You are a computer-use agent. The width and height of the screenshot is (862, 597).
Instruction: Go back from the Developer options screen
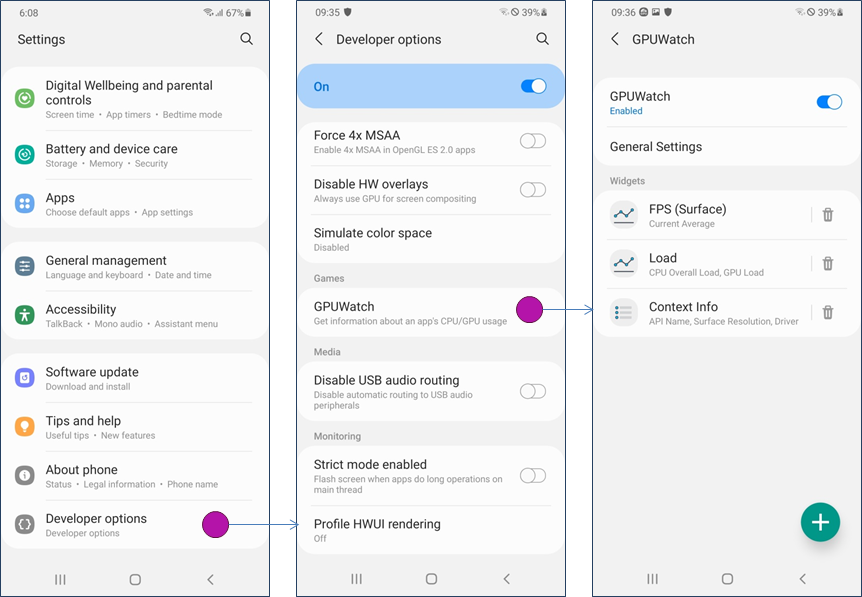click(319, 39)
